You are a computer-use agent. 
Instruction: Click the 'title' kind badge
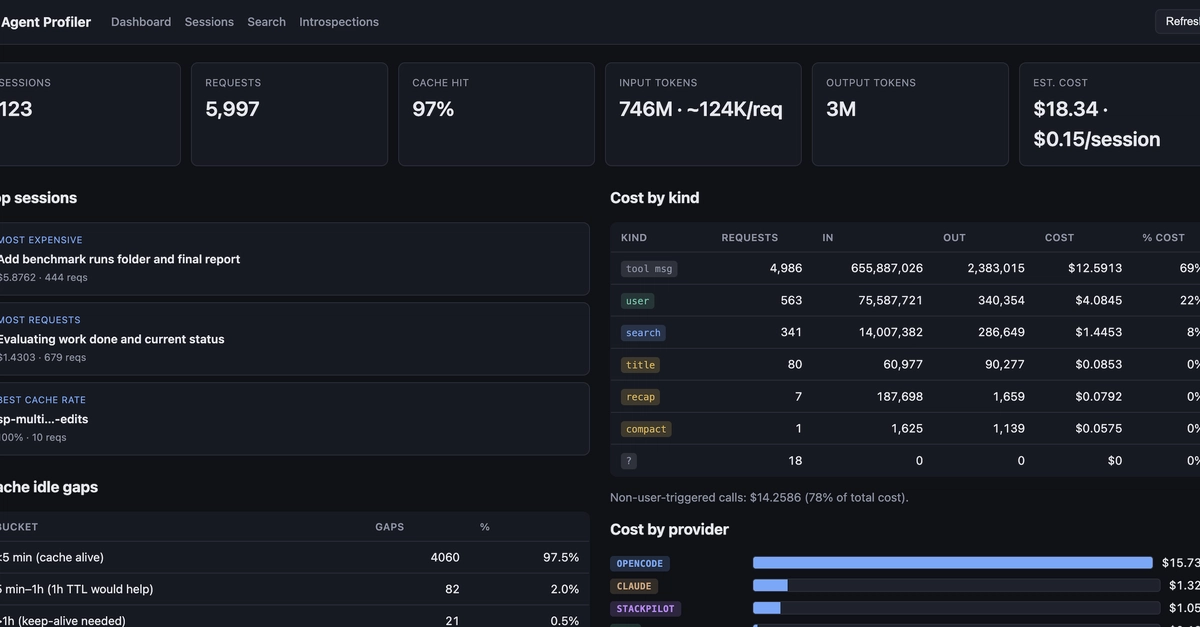pyautogui.click(x=640, y=365)
